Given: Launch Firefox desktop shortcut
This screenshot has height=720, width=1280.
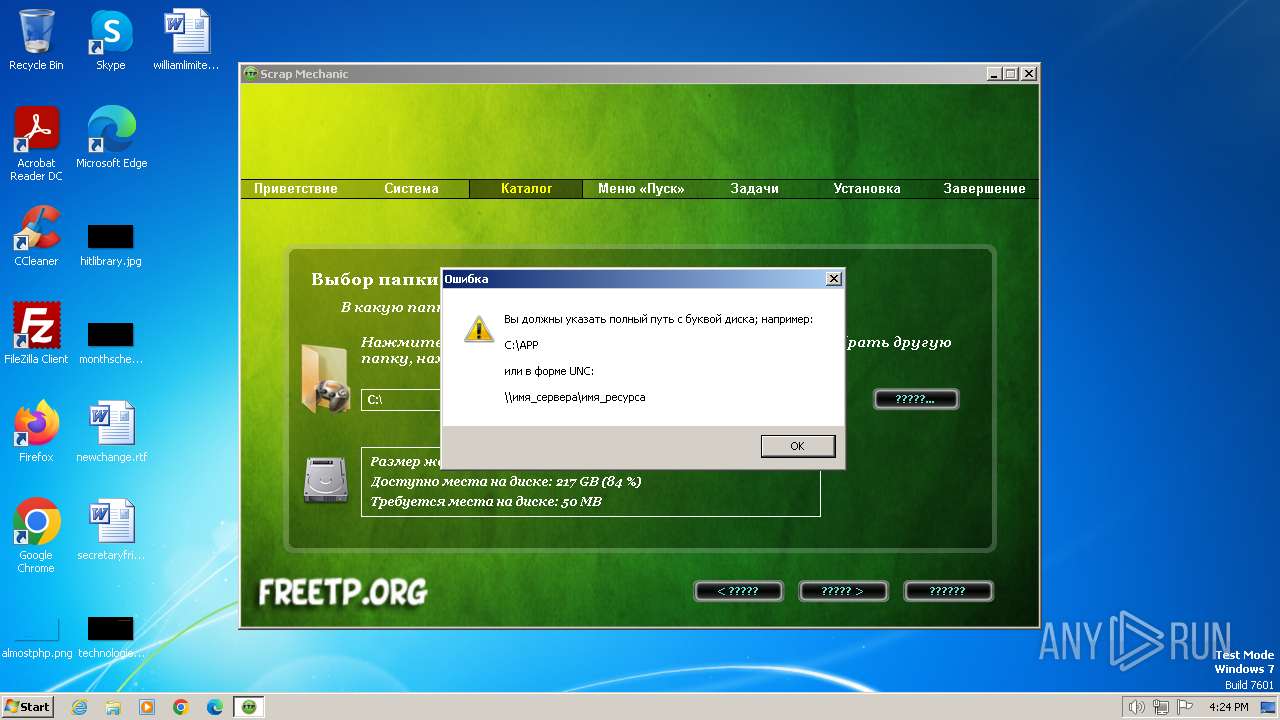Looking at the screenshot, I should [36, 432].
